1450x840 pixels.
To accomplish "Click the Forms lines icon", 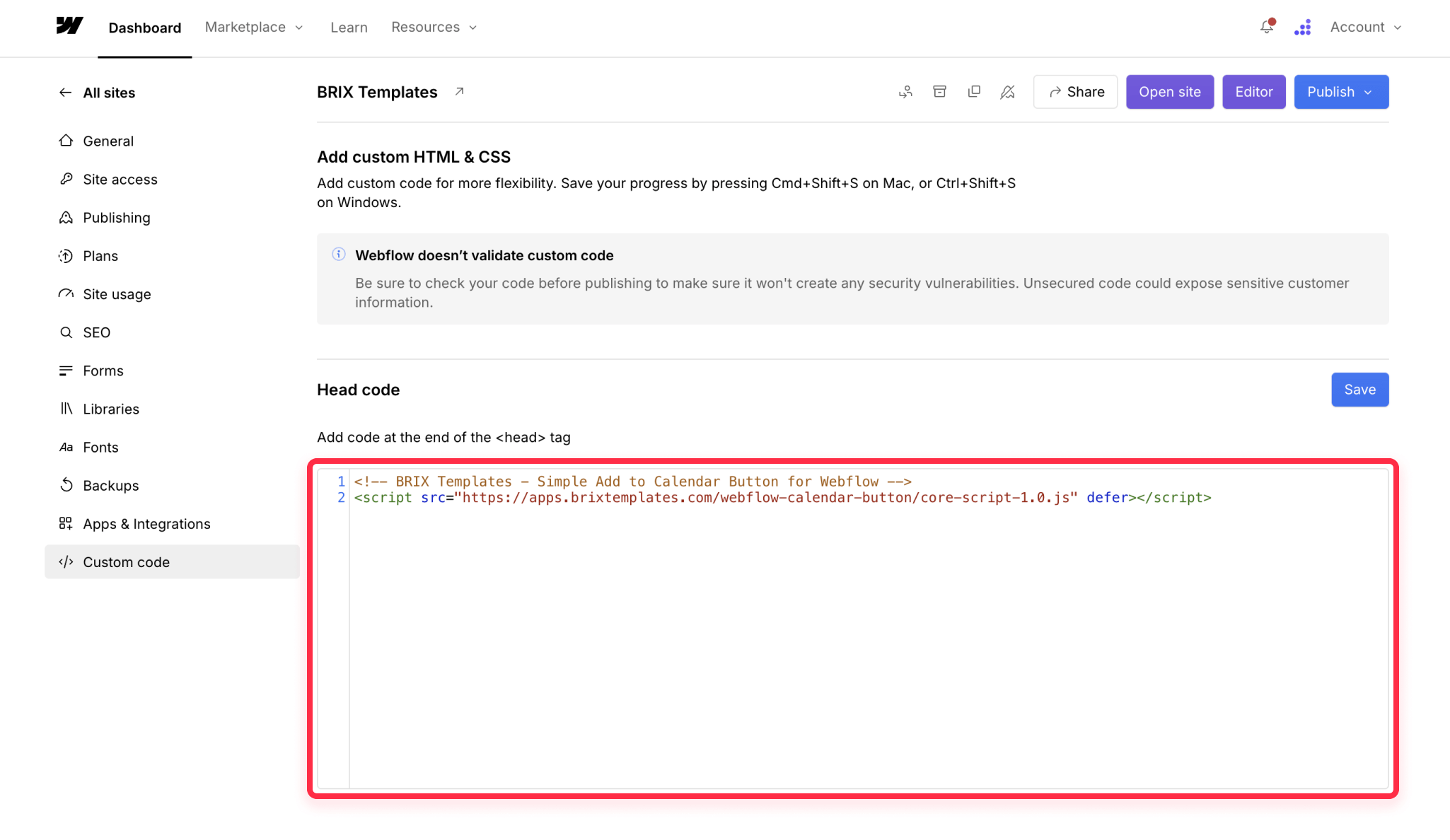I will coord(66,371).
